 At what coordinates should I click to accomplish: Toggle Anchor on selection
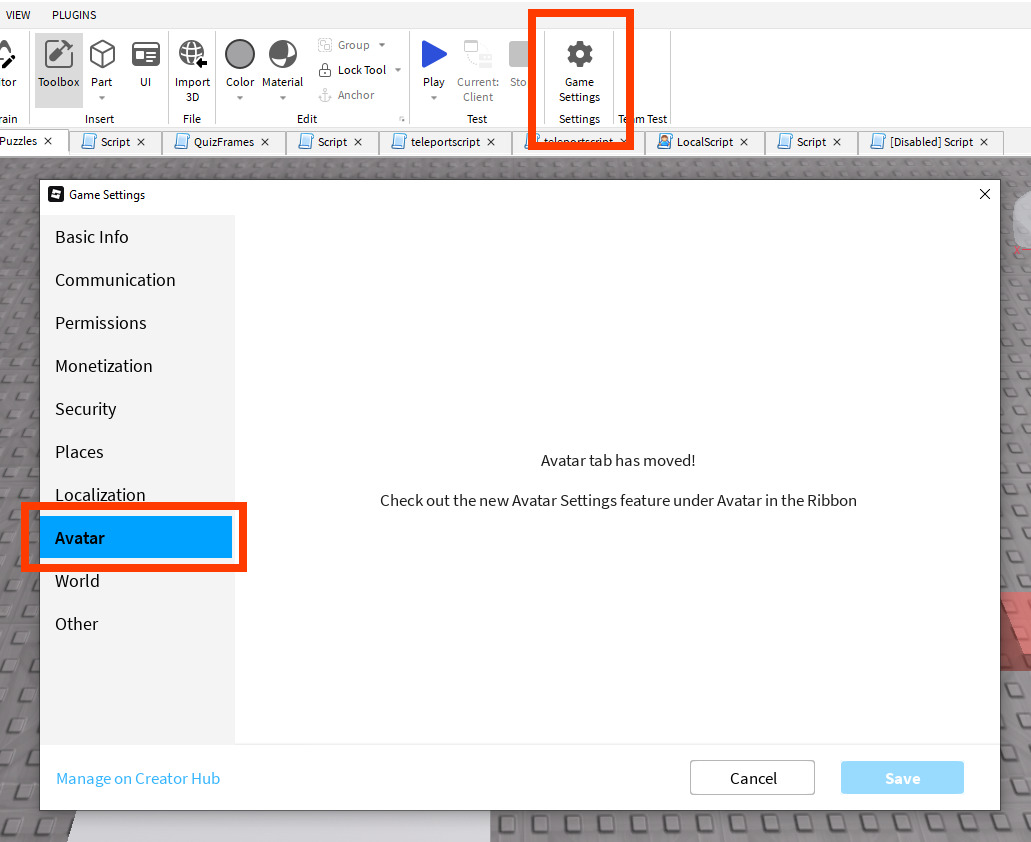tap(347, 95)
